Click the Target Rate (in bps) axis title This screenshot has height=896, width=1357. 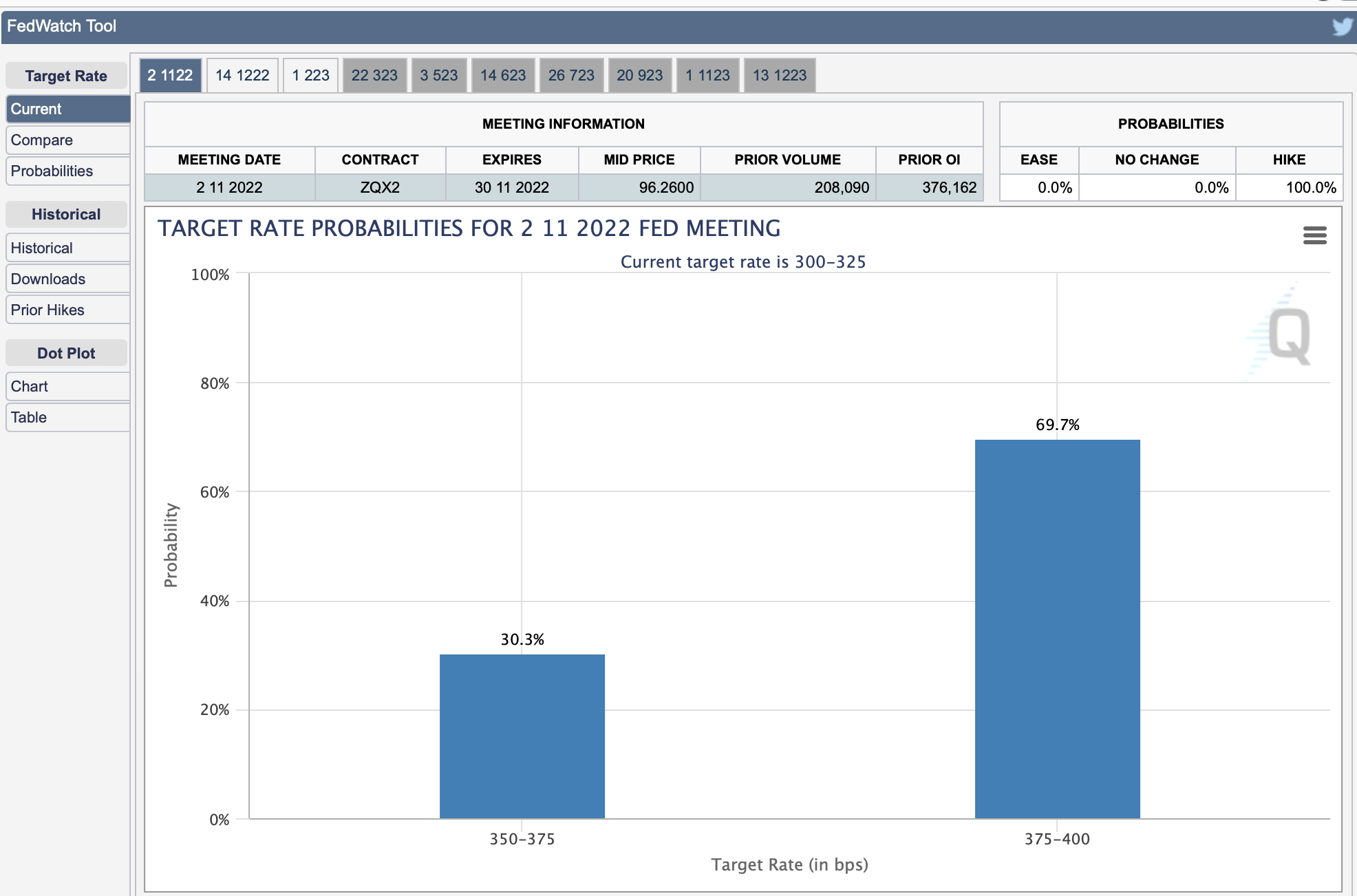(x=789, y=864)
